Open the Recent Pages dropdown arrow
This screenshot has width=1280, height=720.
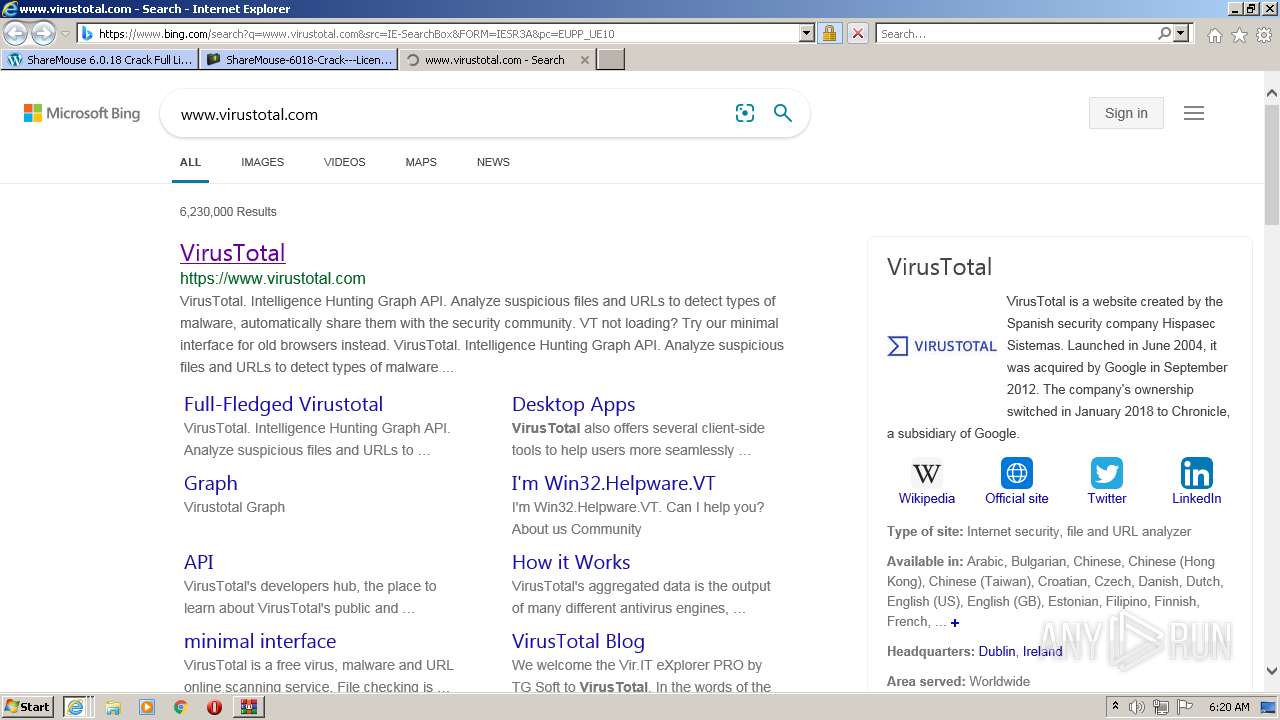tap(66, 34)
